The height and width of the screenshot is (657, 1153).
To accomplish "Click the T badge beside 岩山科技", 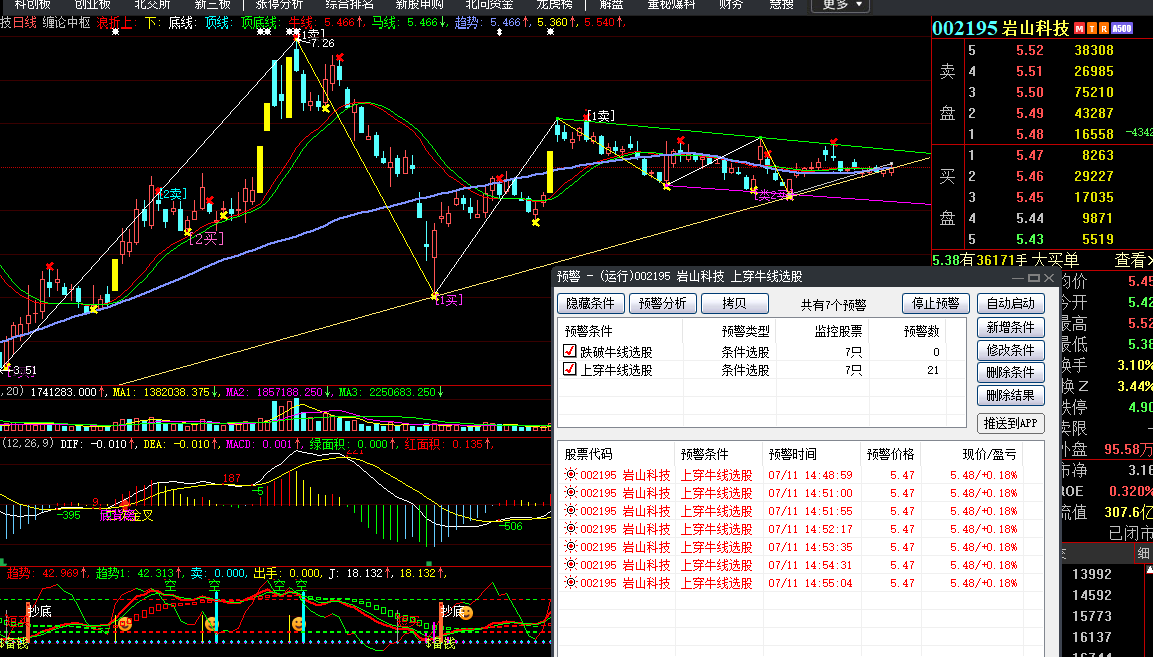I will (1091, 29).
